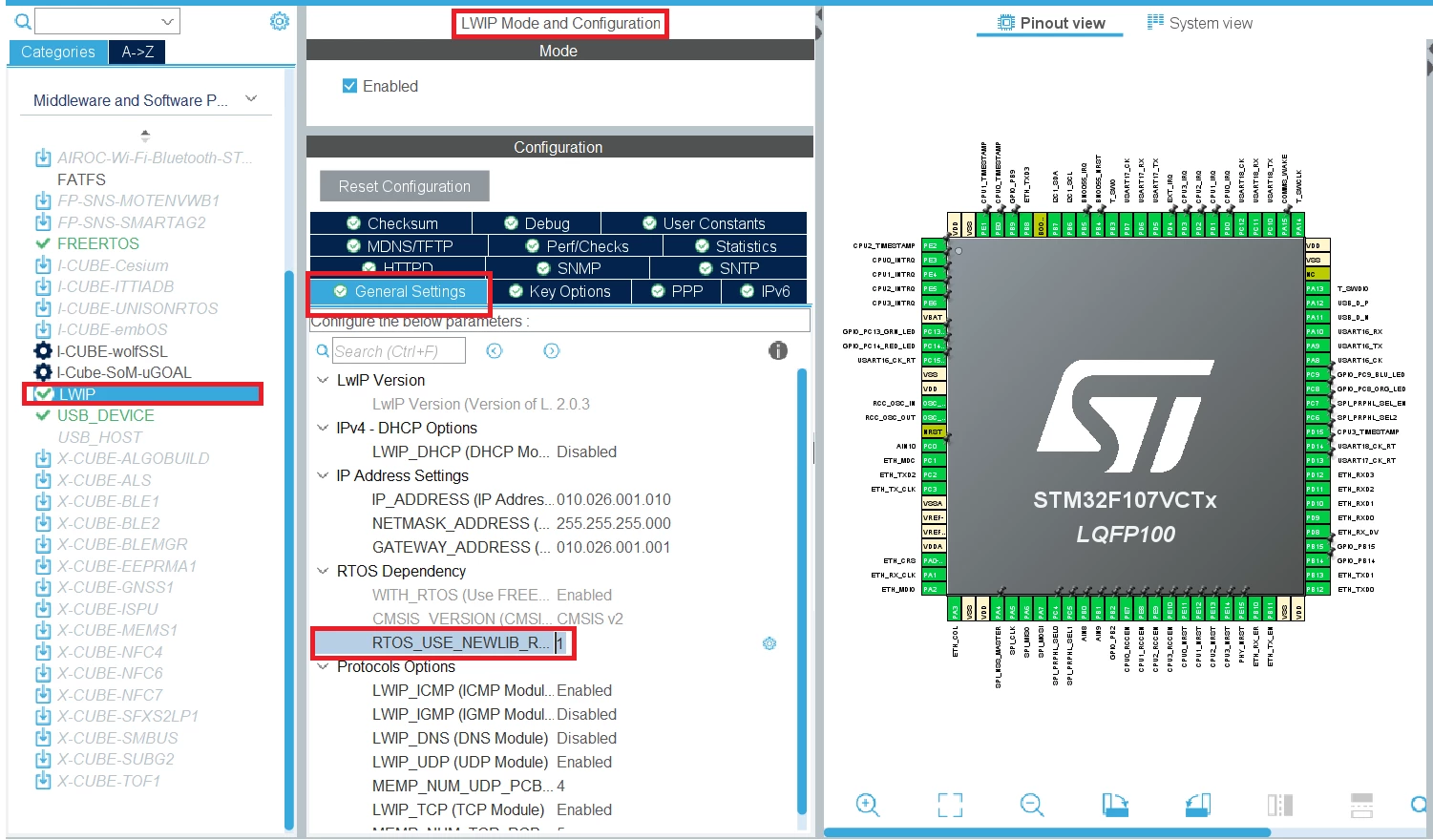Click the IP_ADDRESS value 010.026.001.010
The width and height of the screenshot is (1433, 840).
pos(614,499)
